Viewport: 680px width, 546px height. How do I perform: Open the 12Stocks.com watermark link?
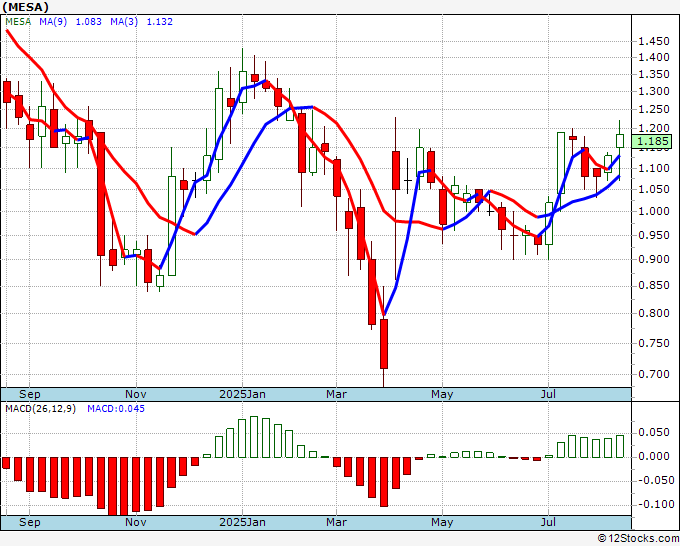(636, 539)
